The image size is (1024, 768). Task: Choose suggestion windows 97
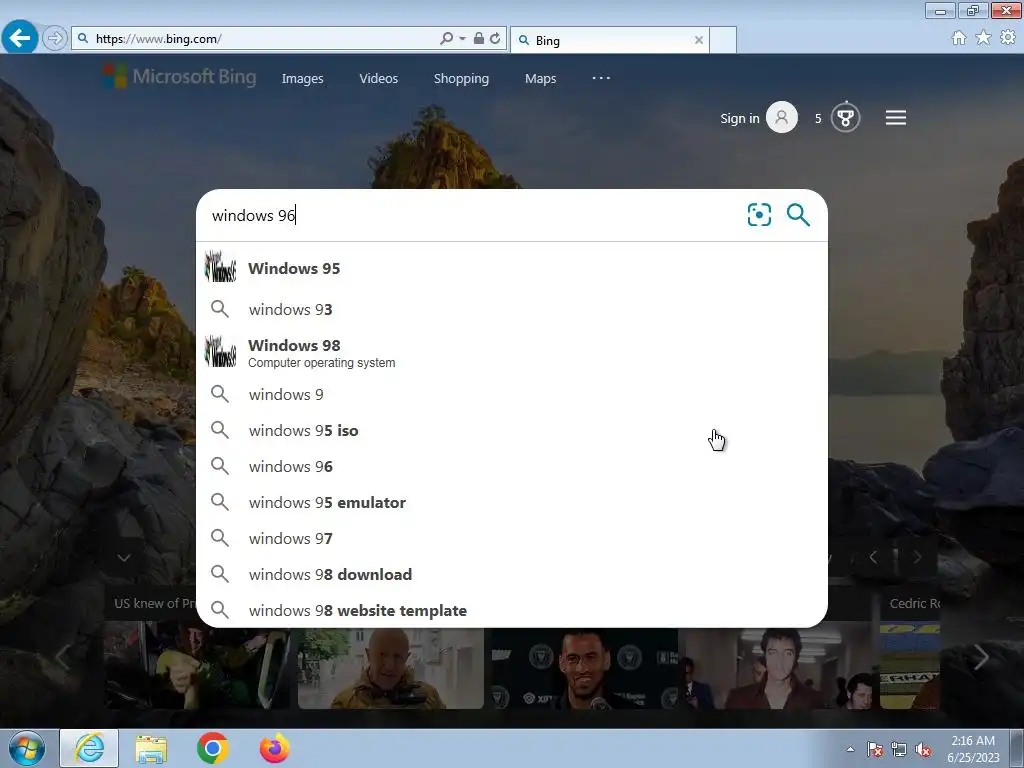tap(512, 538)
